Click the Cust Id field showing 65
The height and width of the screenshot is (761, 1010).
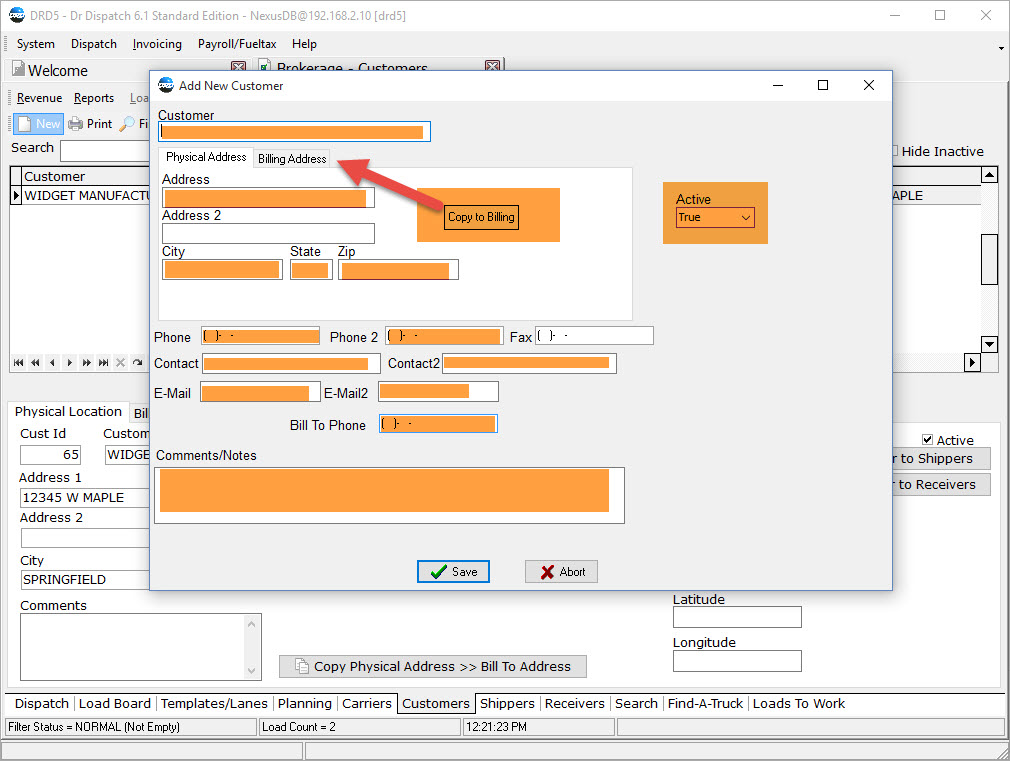click(50, 454)
